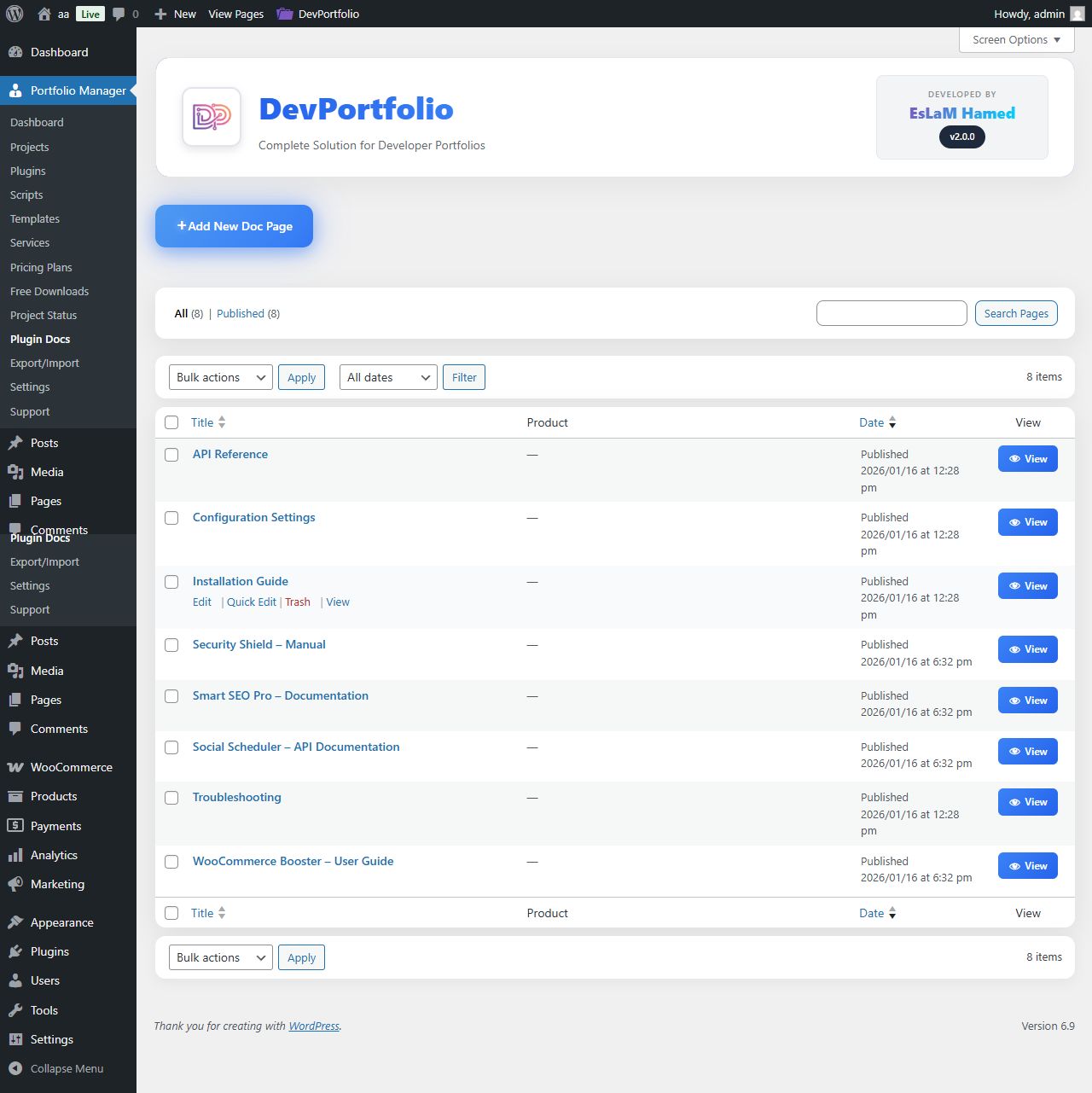Click the Tools wrench icon
This screenshot has width=1092, height=1093.
pos(15,1010)
